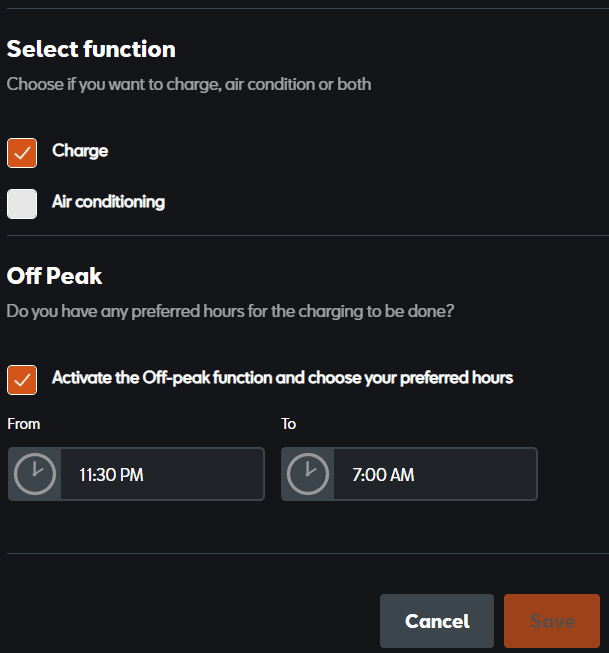Click the Off Peak section heading
Screen dimensions: 609x653
55,276
